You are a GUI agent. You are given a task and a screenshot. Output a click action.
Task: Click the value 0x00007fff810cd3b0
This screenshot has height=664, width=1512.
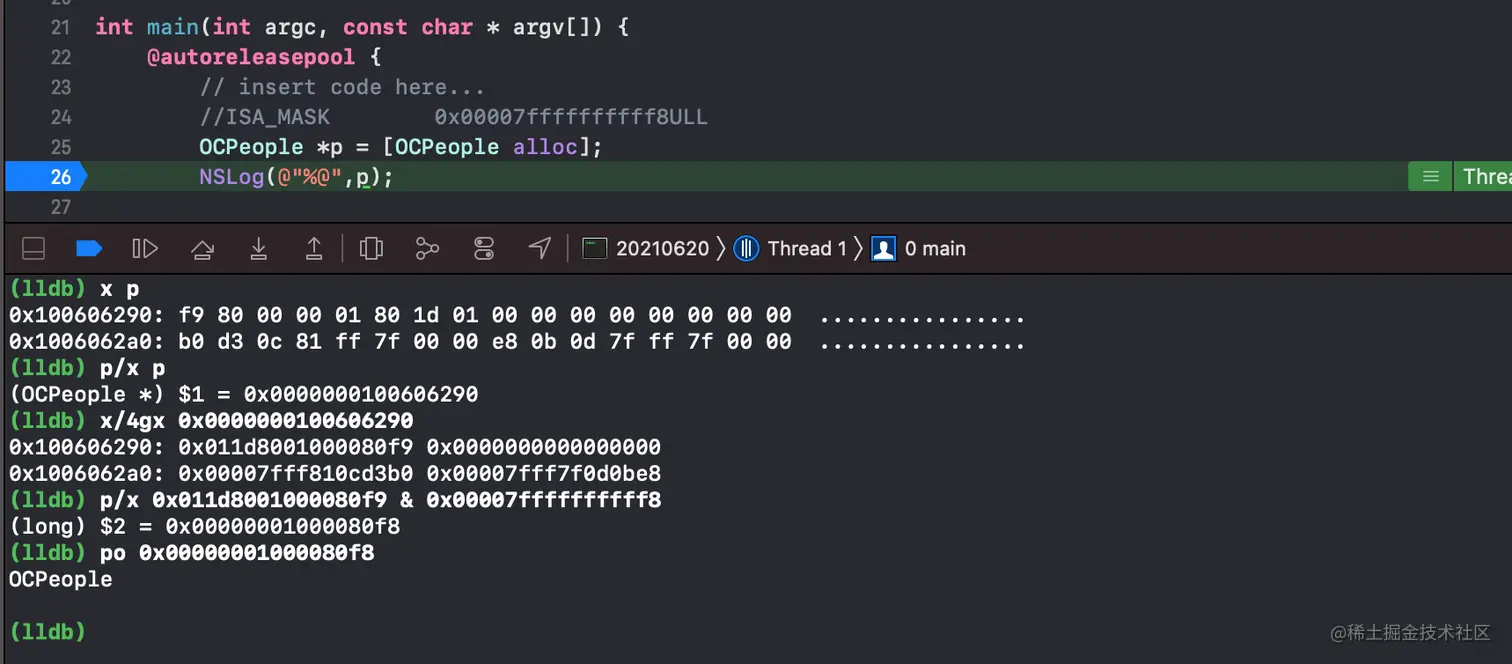click(x=296, y=473)
